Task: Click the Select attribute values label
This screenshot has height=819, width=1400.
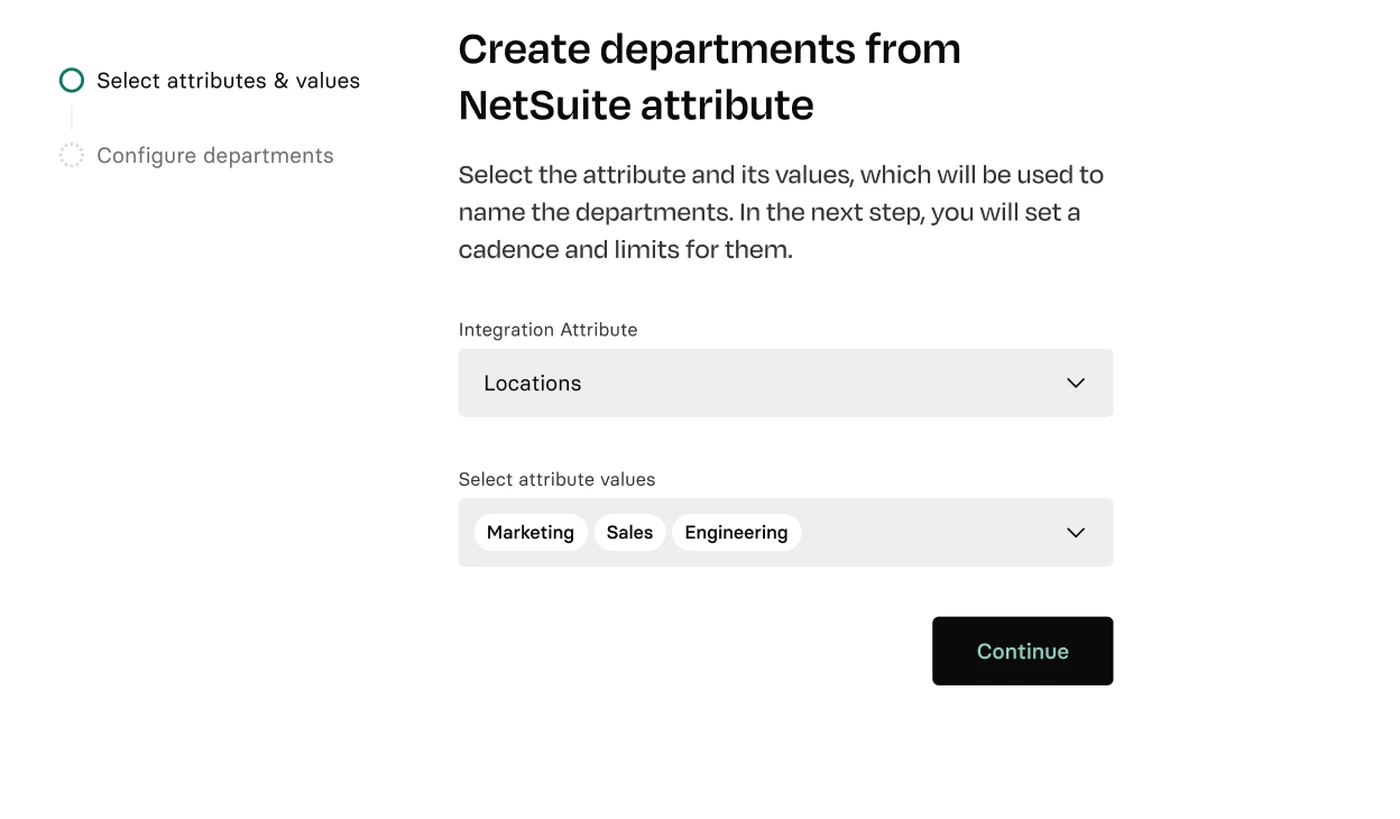Action: (x=557, y=479)
